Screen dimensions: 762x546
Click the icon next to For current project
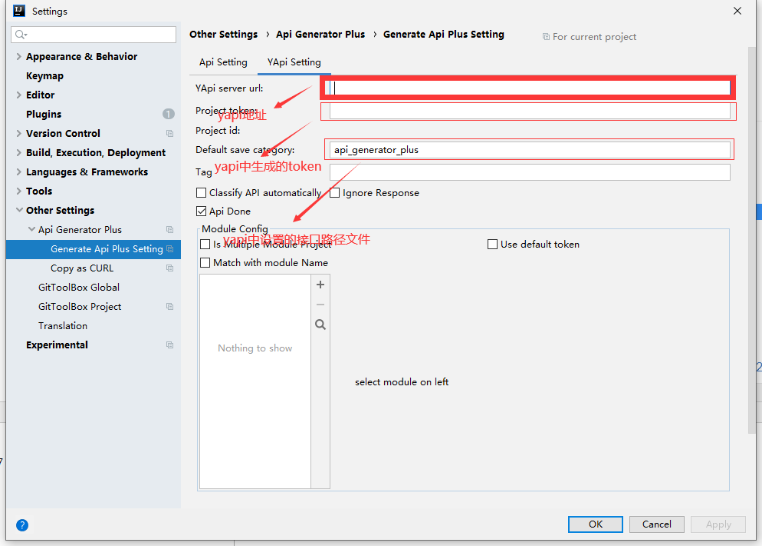click(x=546, y=37)
